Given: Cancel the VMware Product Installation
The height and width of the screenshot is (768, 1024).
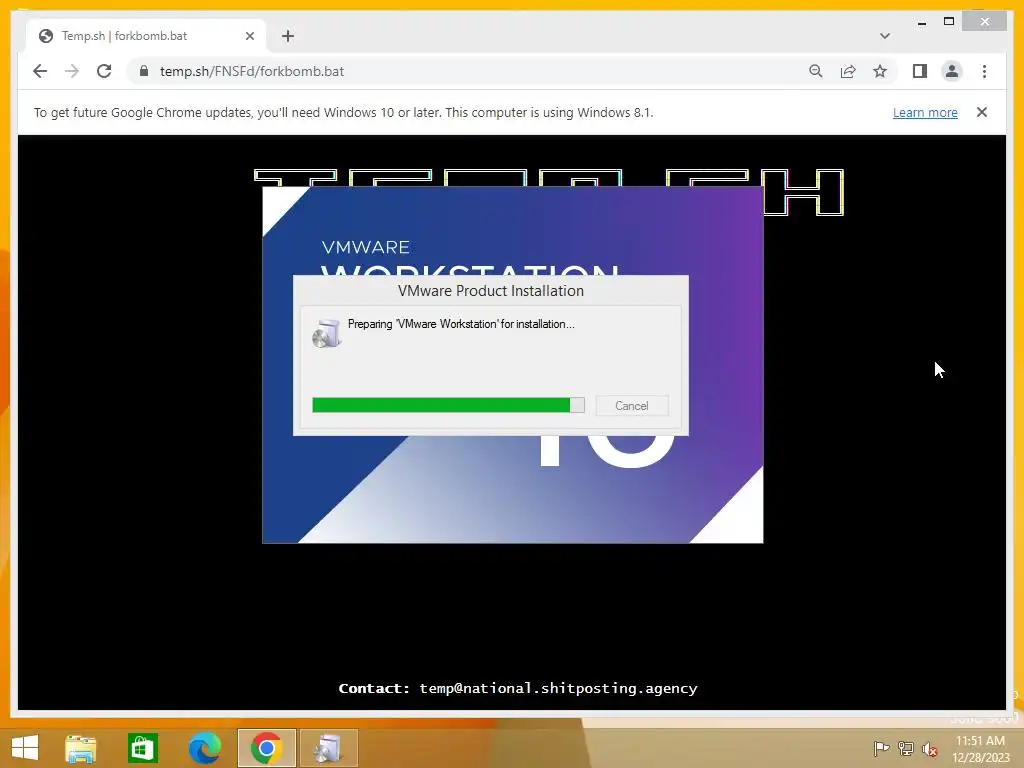Looking at the screenshot, I should click(x=632, y=406).
